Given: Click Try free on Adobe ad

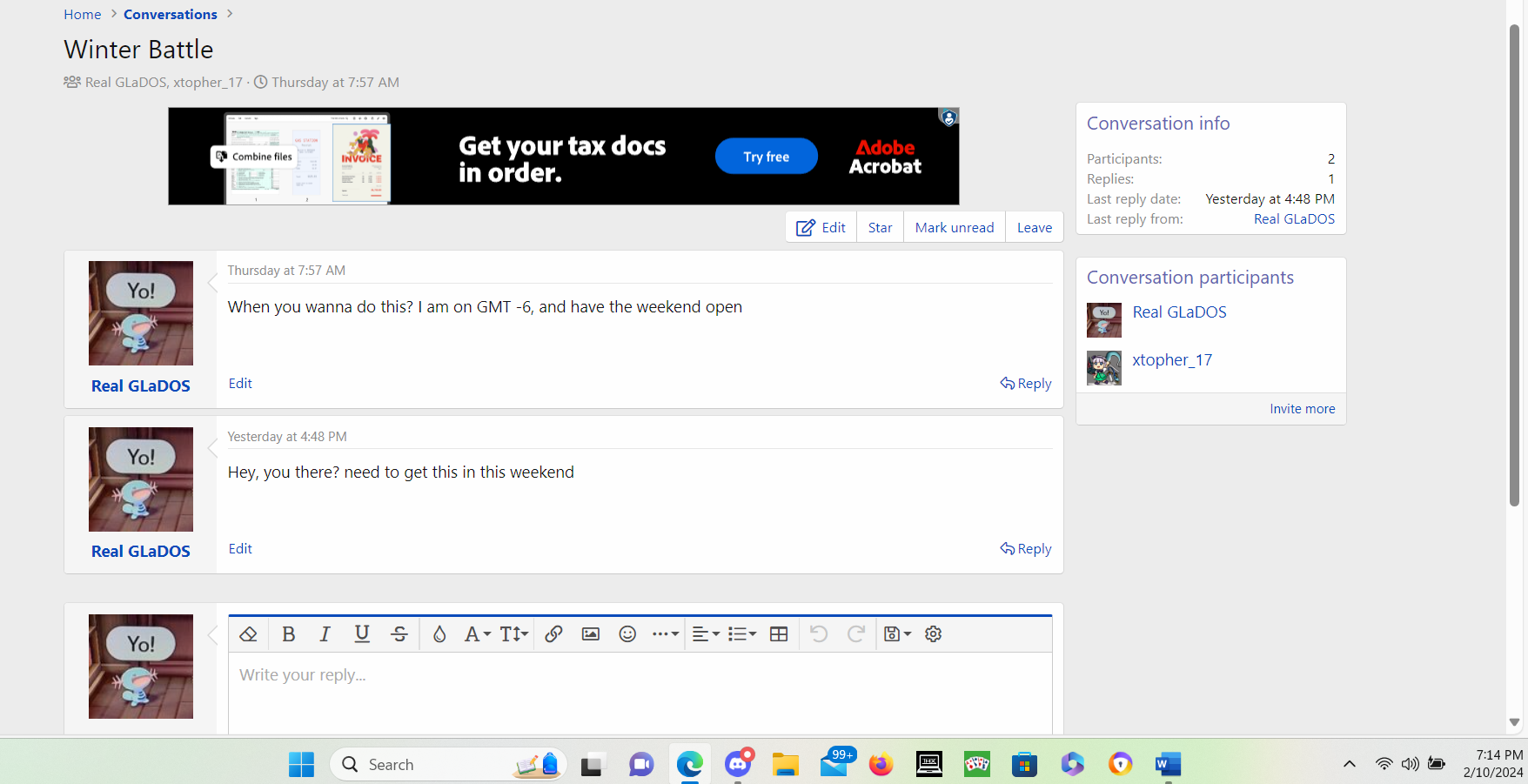Looking at the screenshot, I should click(x=766, y=157).
